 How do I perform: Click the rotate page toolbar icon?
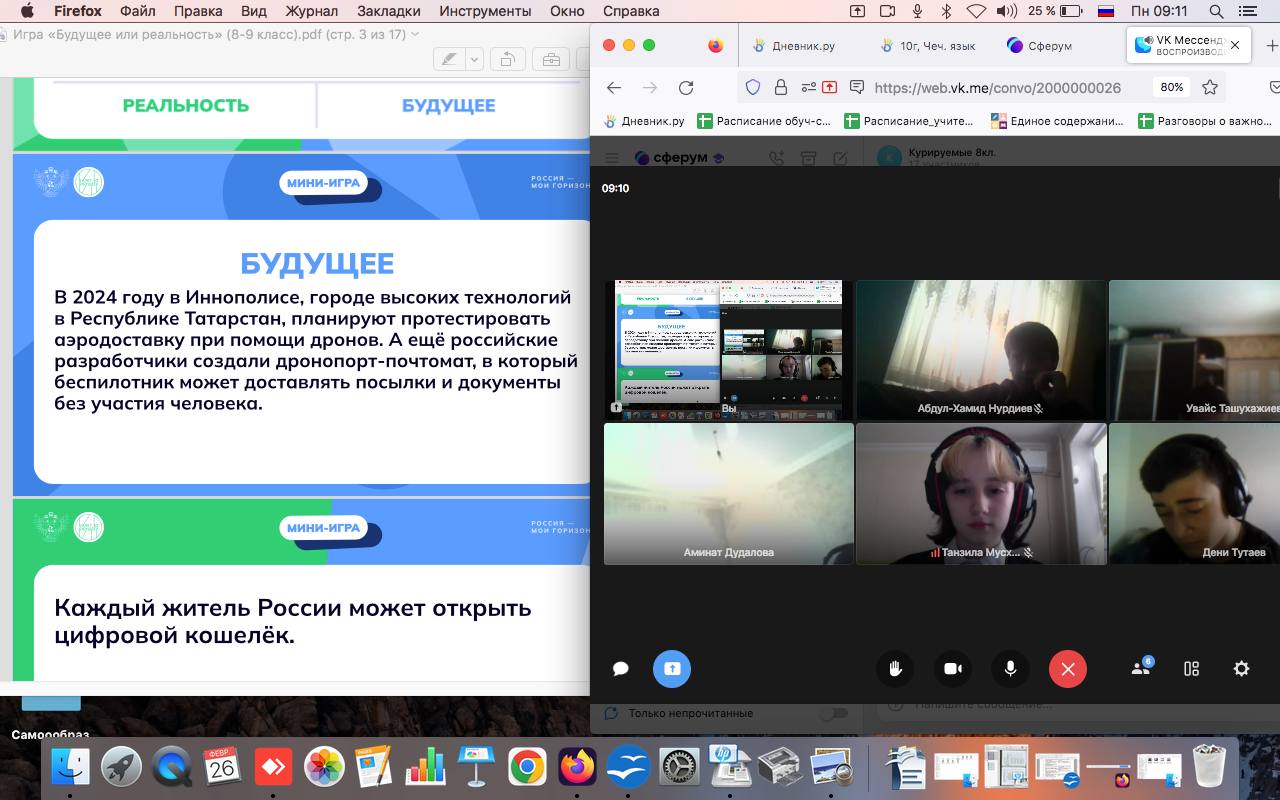coord(507,59)
